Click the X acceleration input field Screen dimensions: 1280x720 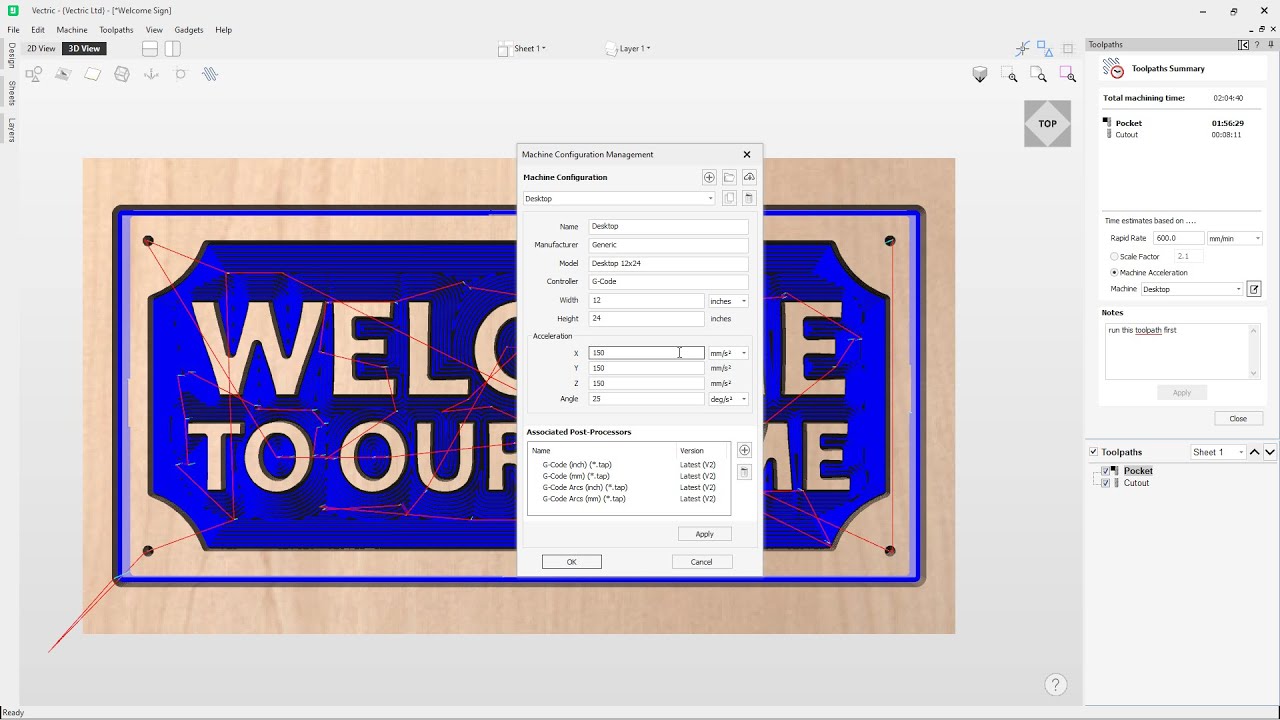point(646,353)
